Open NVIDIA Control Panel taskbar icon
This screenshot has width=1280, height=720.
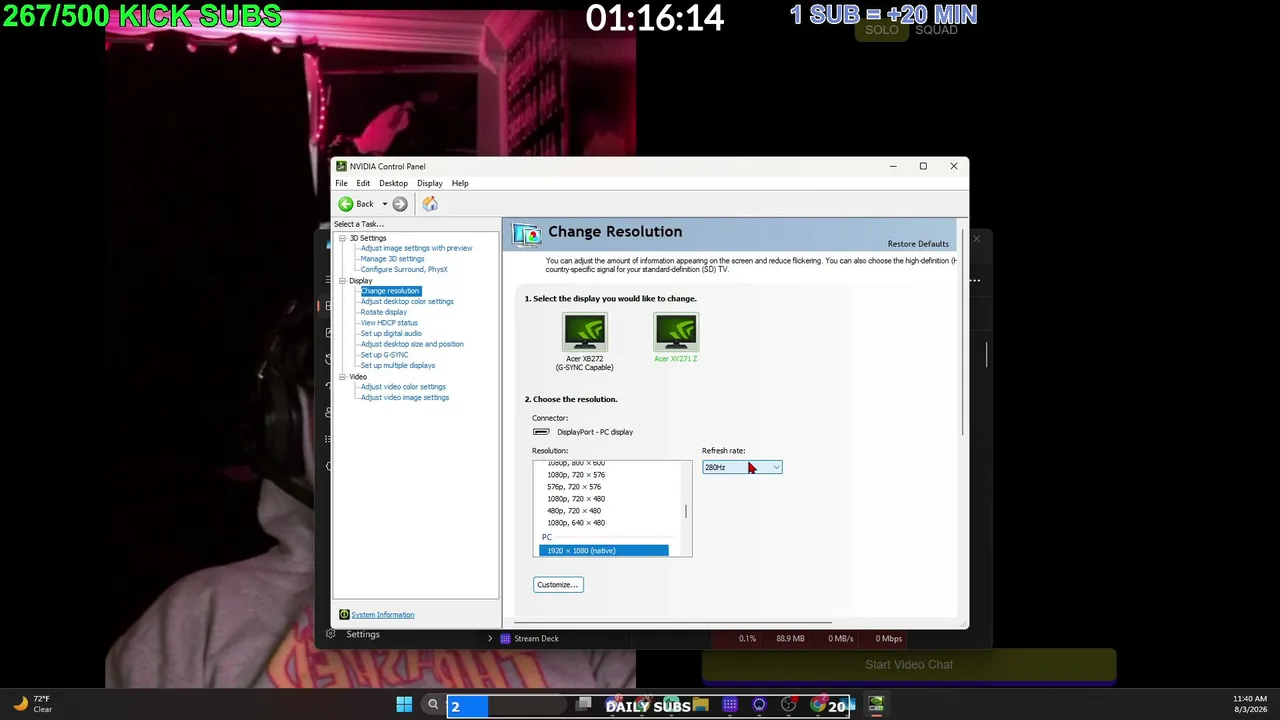coord(876,705)
